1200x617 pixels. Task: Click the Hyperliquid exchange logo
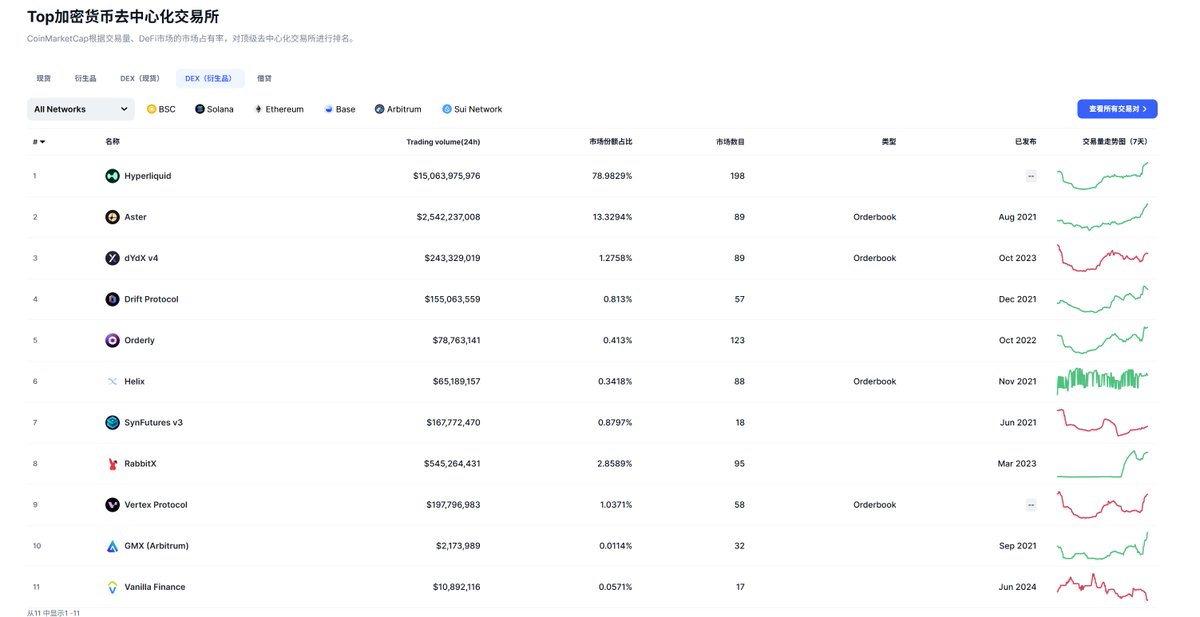tap(112, 176)
